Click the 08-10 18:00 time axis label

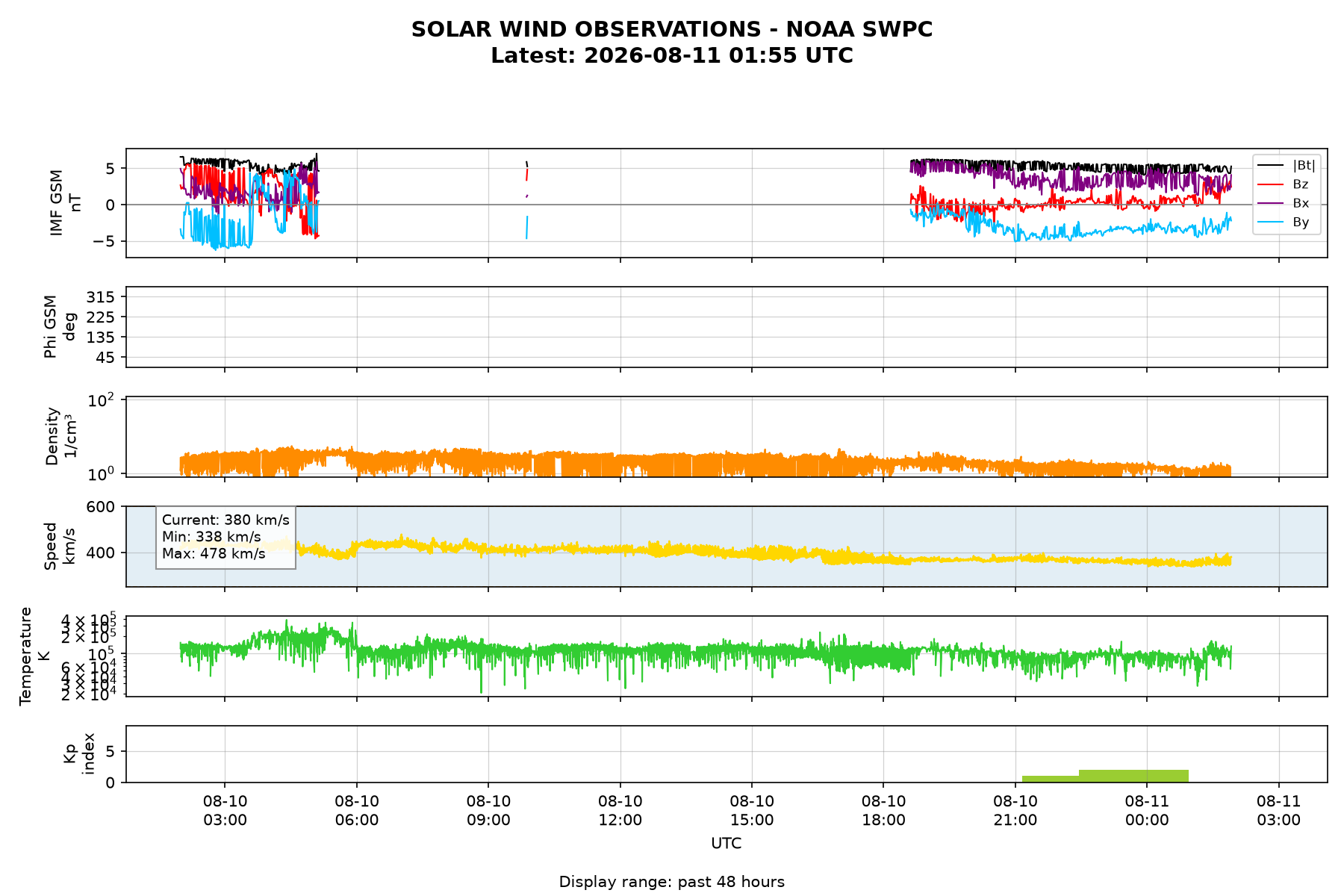pyautogui.click(x=883, y=811)
